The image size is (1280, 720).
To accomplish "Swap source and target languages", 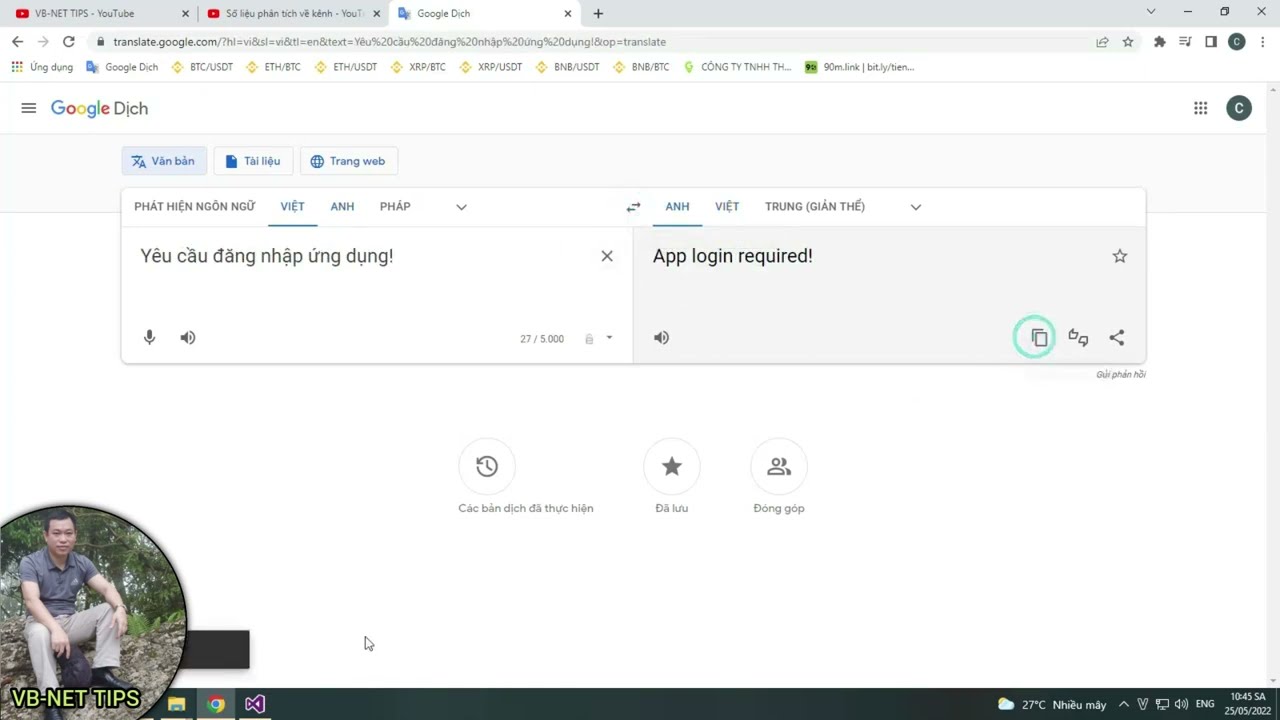I will 633,207.
